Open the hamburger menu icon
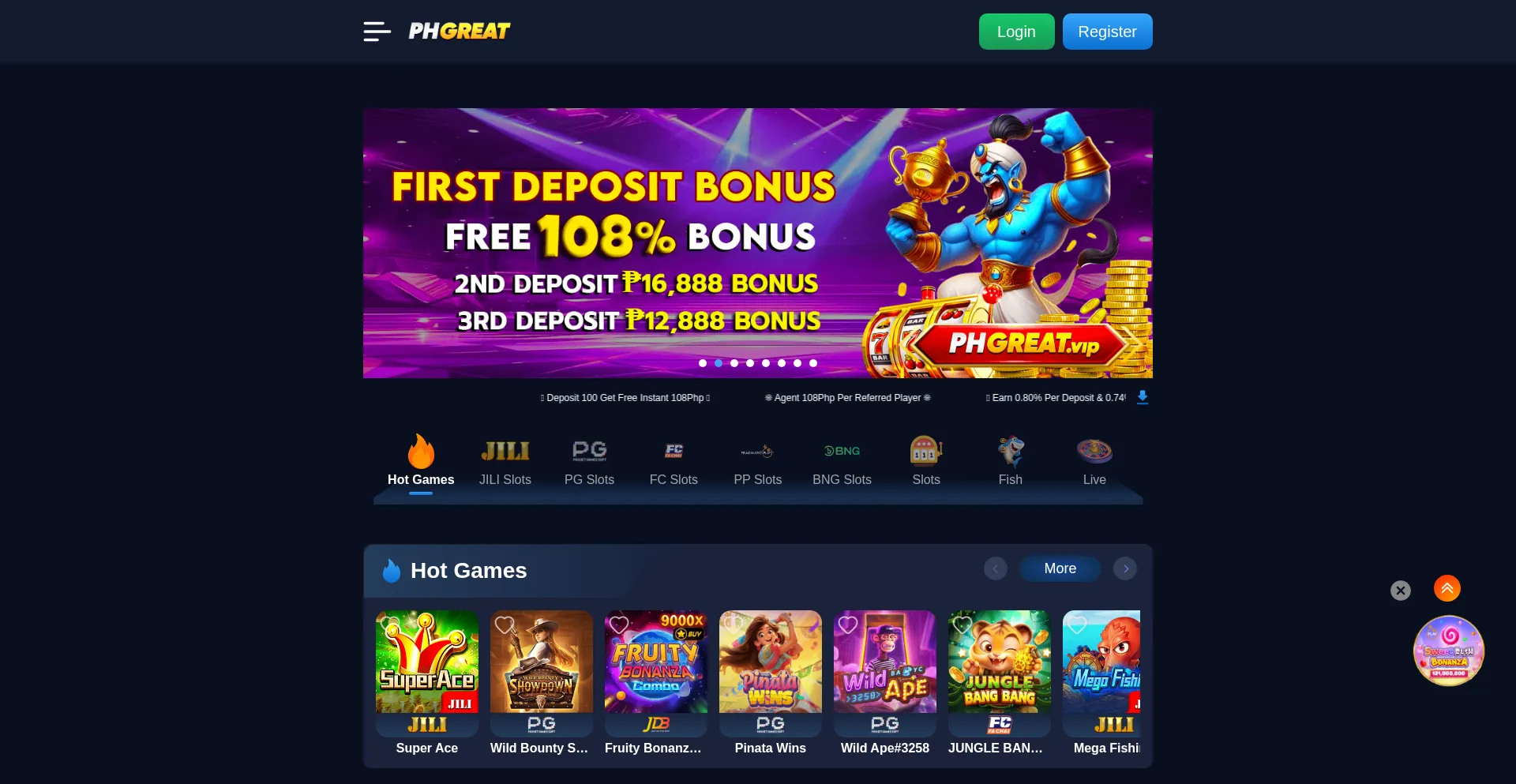The image size is (1516, 784). tap(377, 32)
